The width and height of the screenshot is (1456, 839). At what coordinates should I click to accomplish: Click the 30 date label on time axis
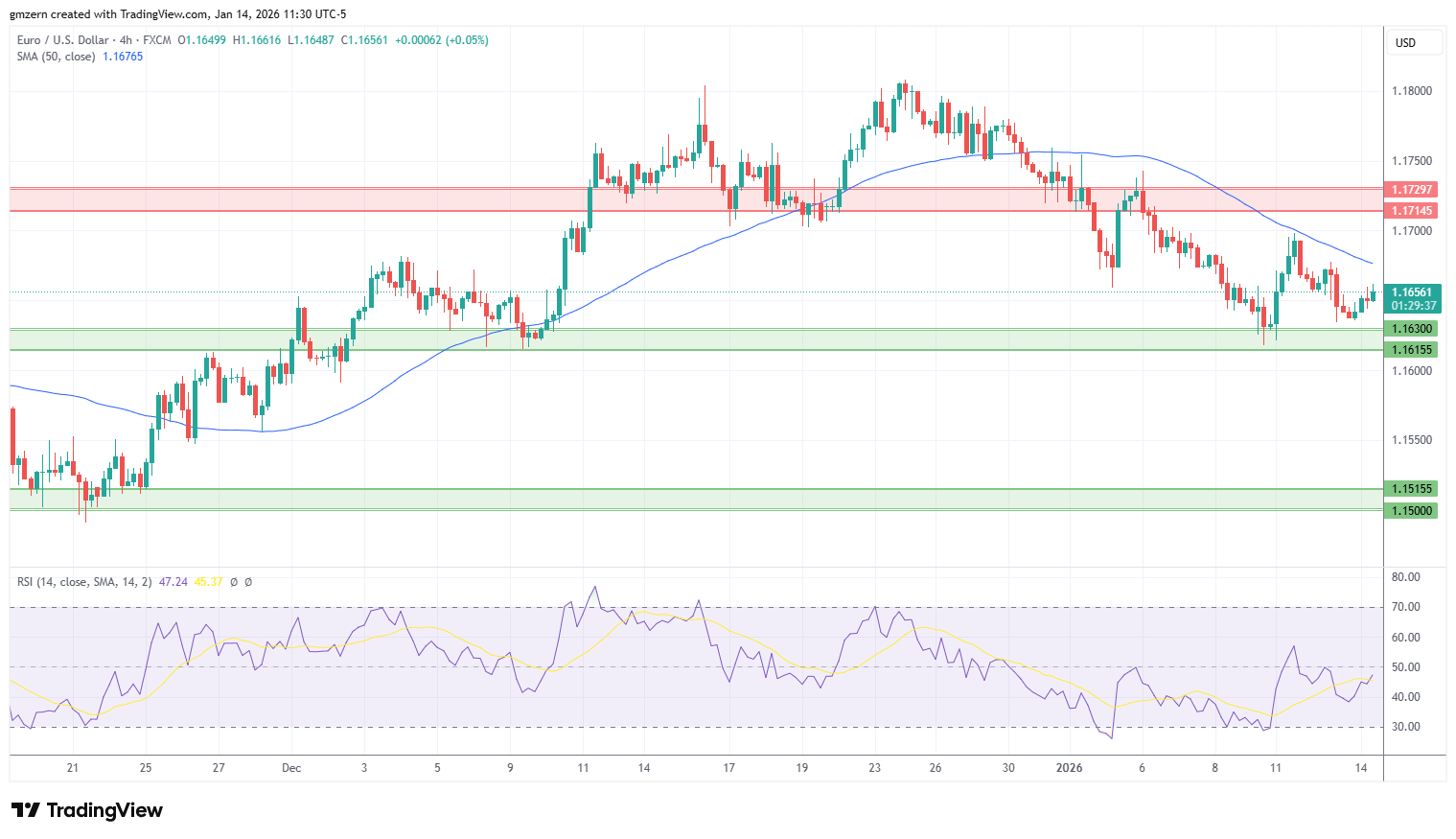(x=1008, y=768)
